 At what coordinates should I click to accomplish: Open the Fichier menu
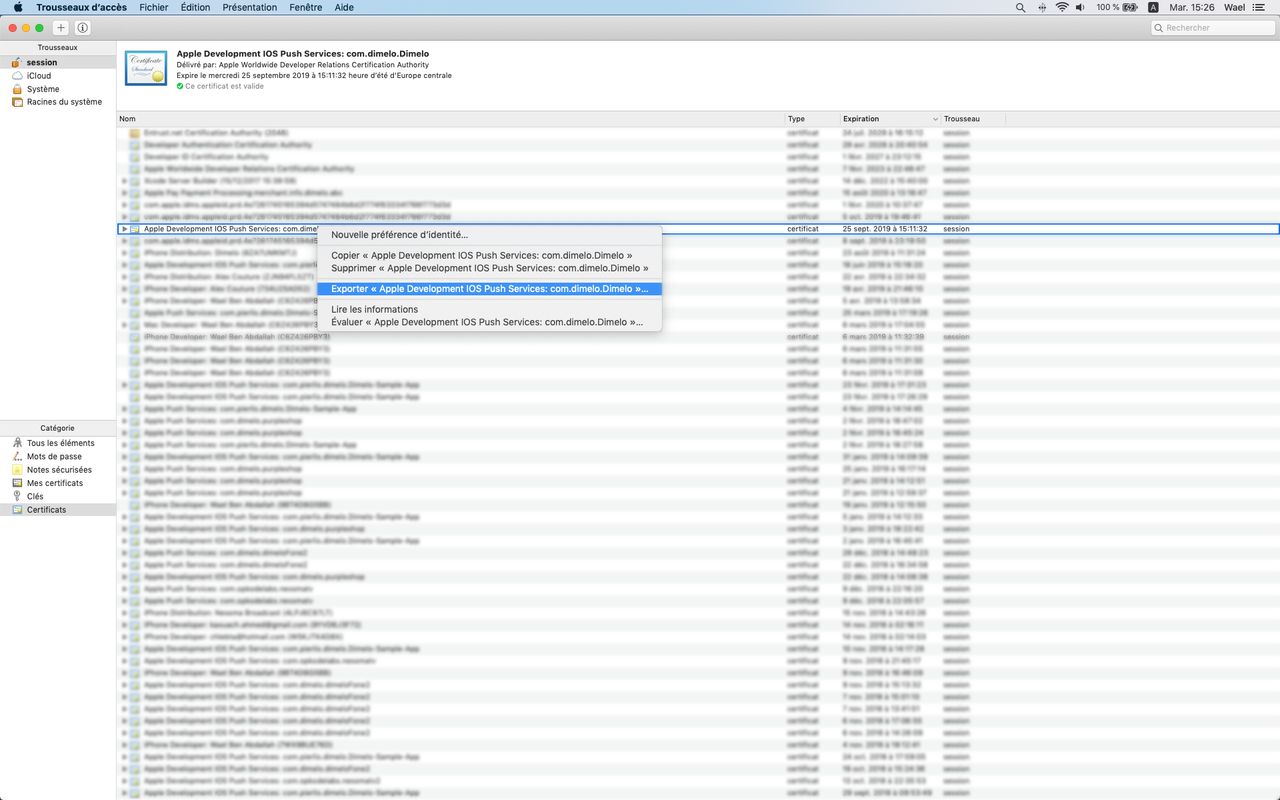coord(154,7)
